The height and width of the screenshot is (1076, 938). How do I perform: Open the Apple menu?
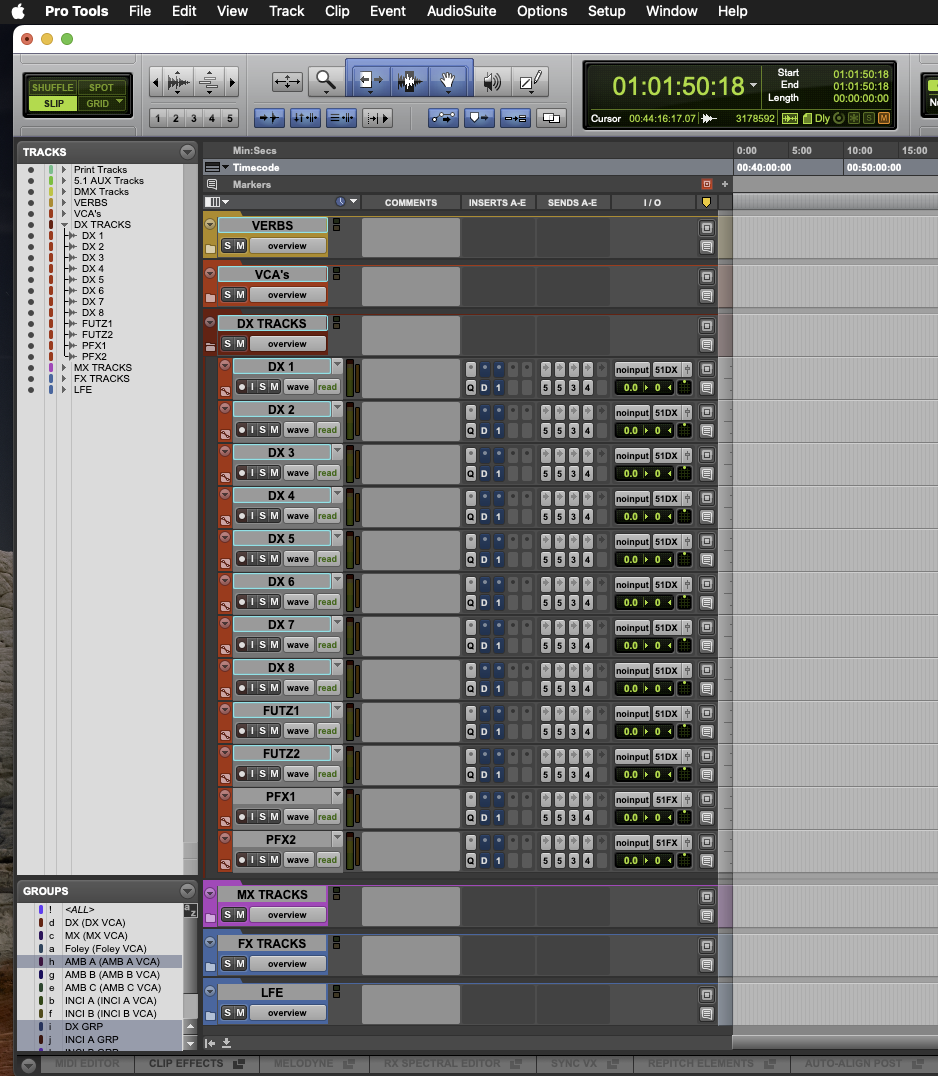pos(18,11)
